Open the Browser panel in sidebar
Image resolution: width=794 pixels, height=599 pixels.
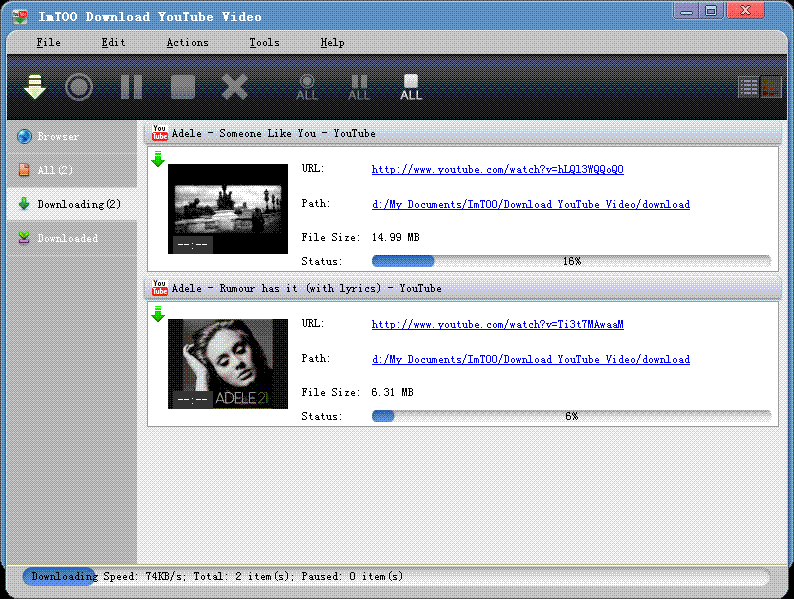(72, 137)
